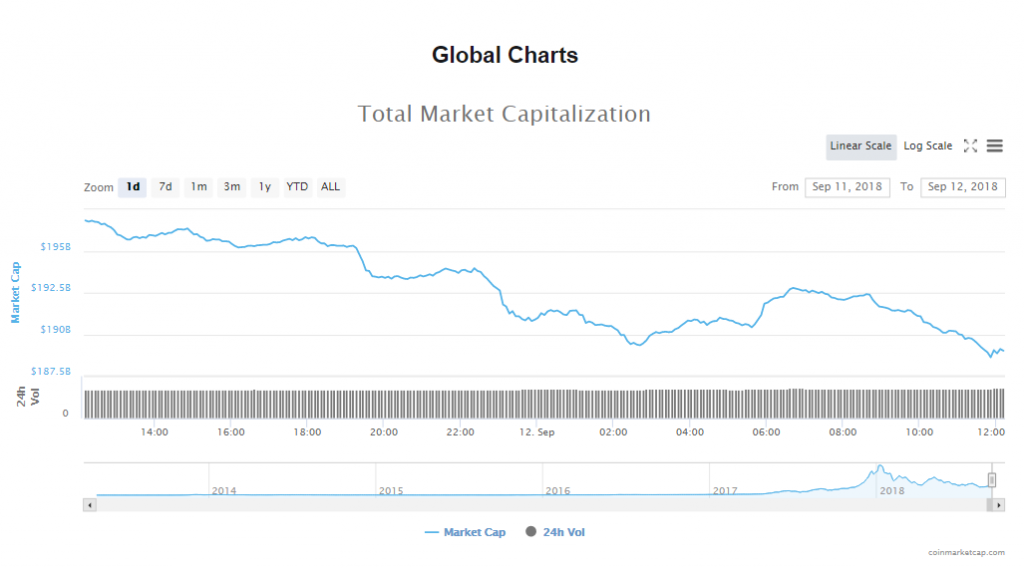Toggle Market Cap series in legend

465,533
